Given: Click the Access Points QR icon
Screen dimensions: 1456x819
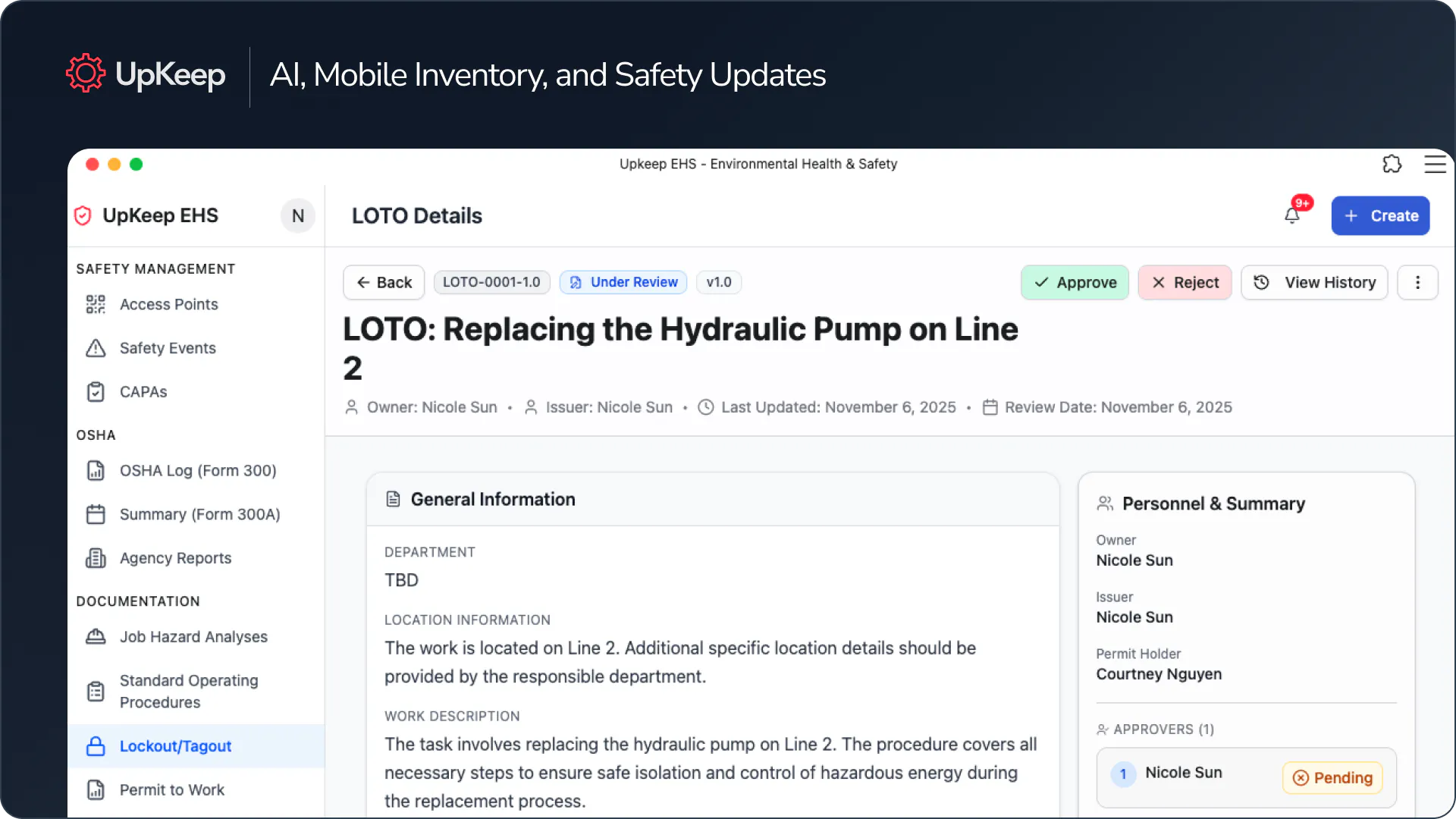Looking at the screenshot, I should (x=96, y=304).
